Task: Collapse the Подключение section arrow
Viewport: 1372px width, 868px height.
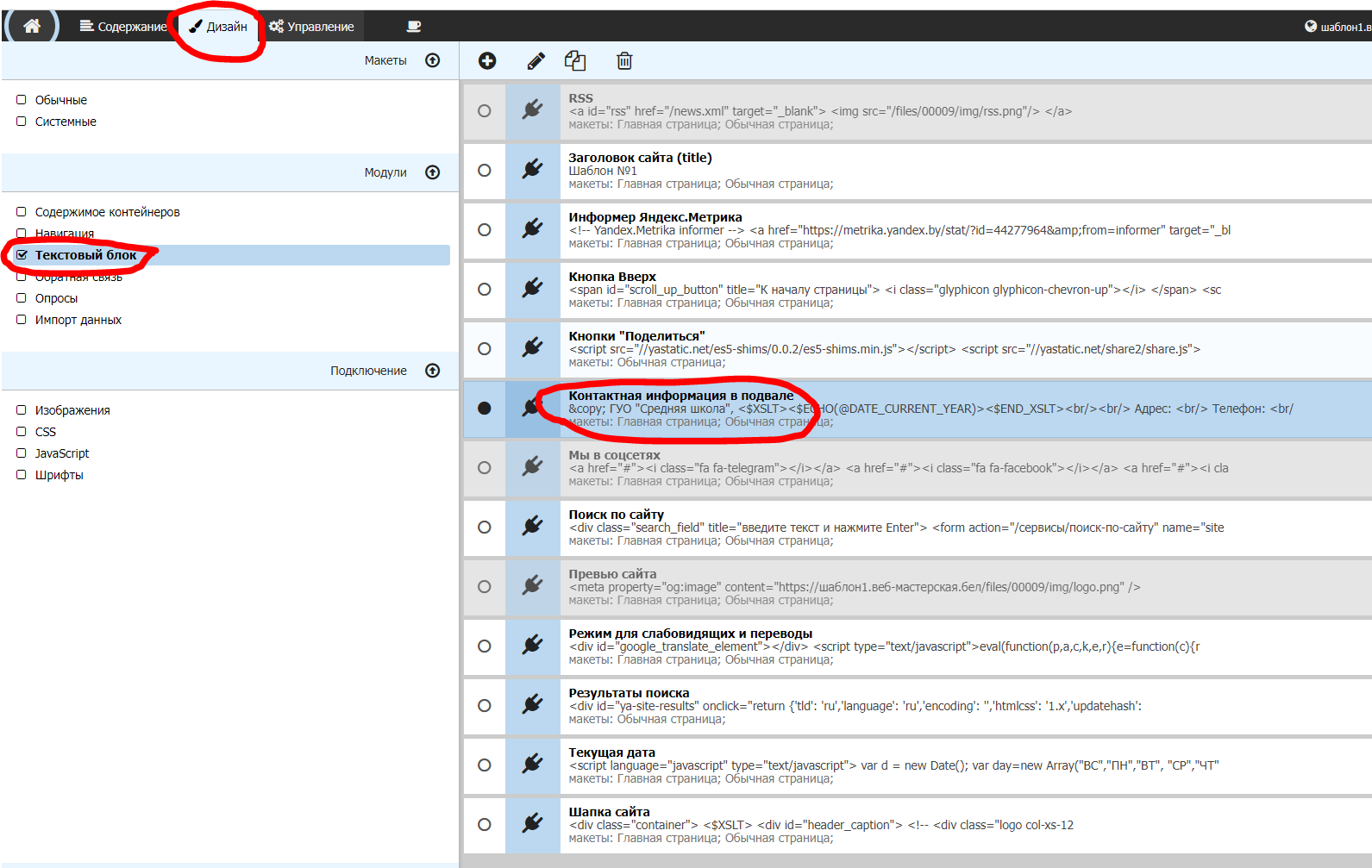Action: point(433,371)
